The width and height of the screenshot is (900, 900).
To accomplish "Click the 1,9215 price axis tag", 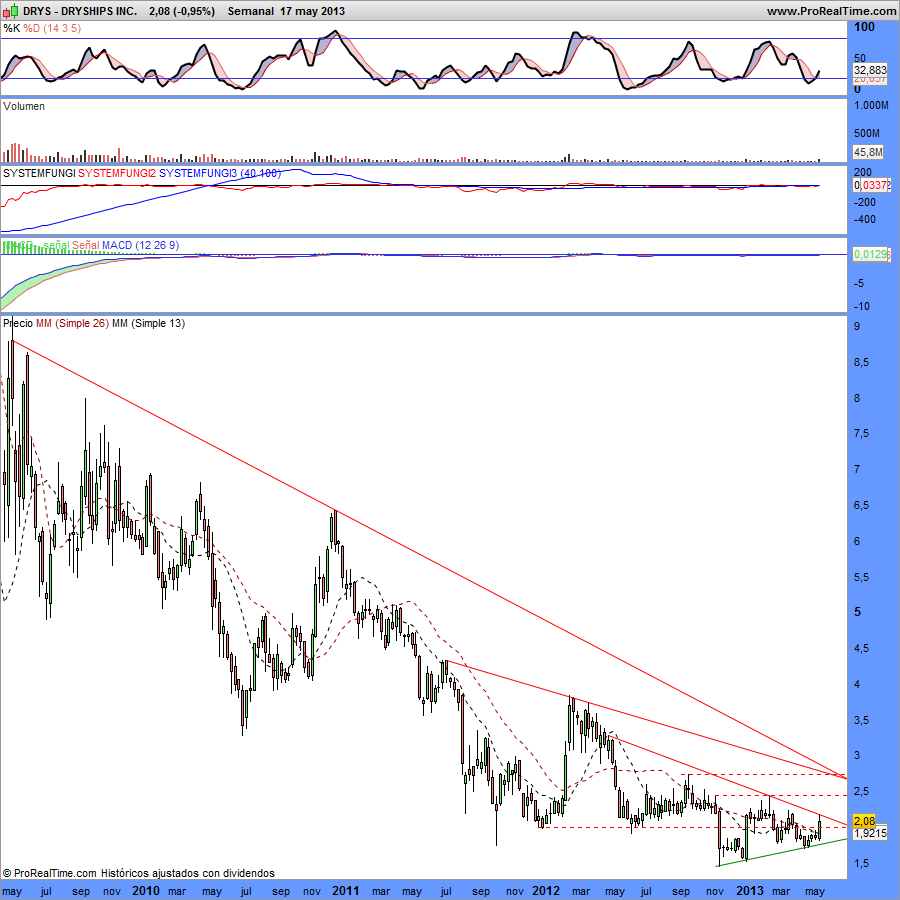I will [871, 833].
